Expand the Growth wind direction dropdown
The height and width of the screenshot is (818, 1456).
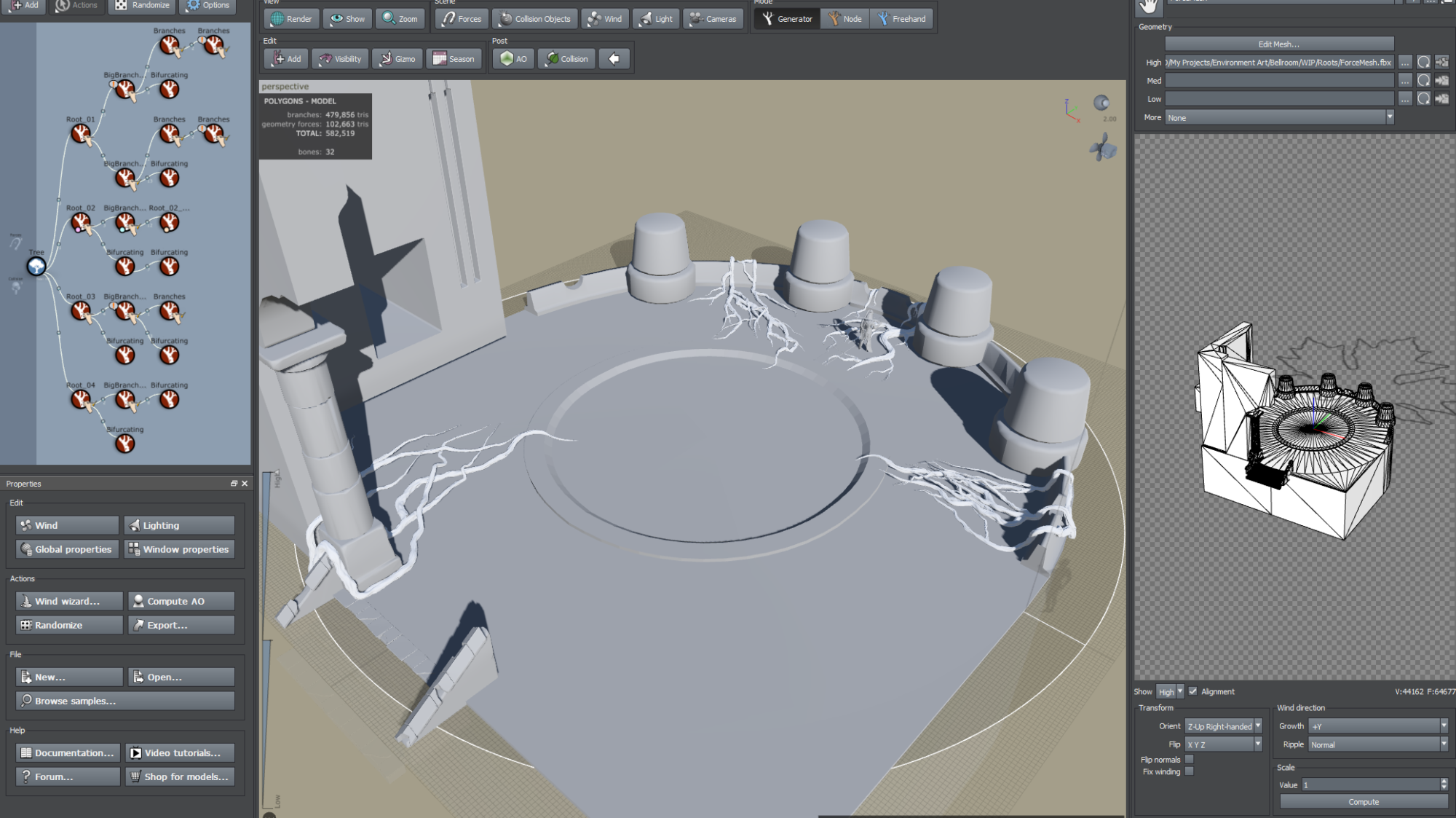1443,726
